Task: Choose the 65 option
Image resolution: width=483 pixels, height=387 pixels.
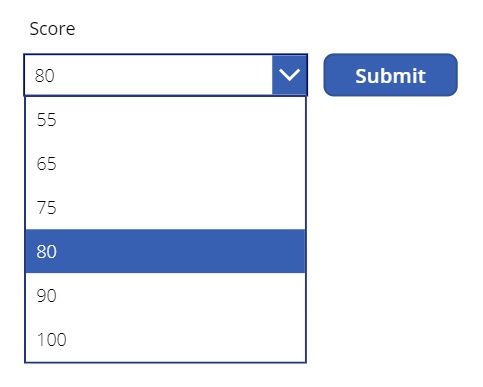Action: [x=165, y=163]
